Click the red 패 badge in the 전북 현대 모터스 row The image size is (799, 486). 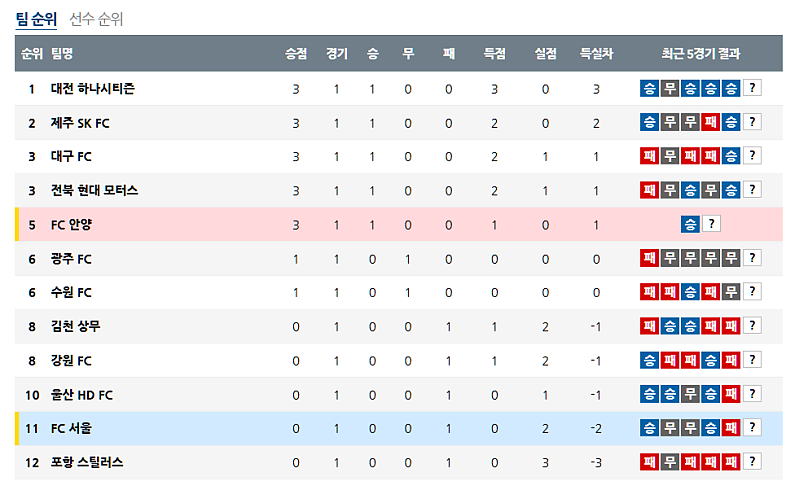649,191
